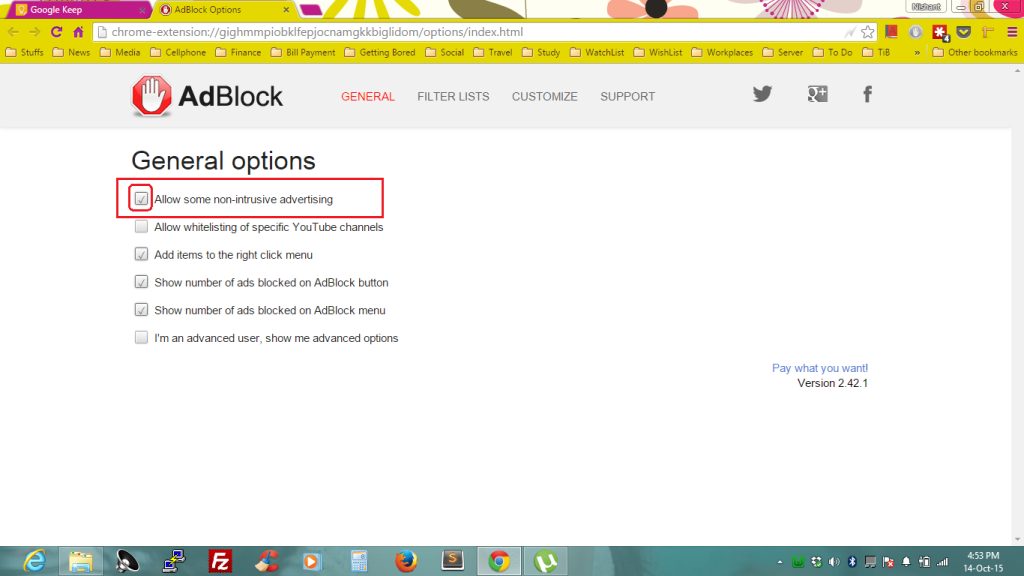Bookmark this page with the star icon
The height and width of the screenshot is (576, 1024).
867,32
